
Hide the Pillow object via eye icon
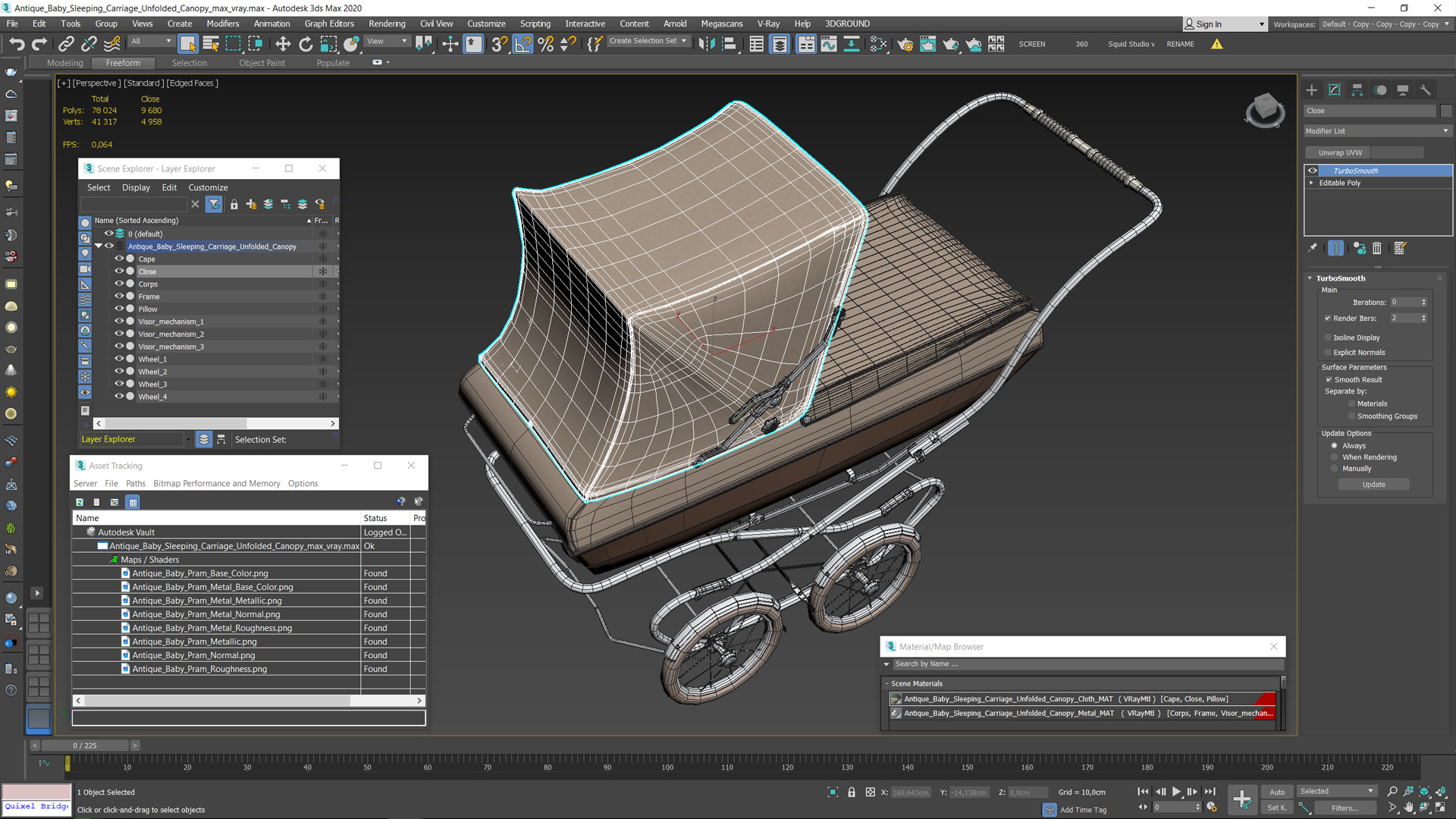coord(119,309)
